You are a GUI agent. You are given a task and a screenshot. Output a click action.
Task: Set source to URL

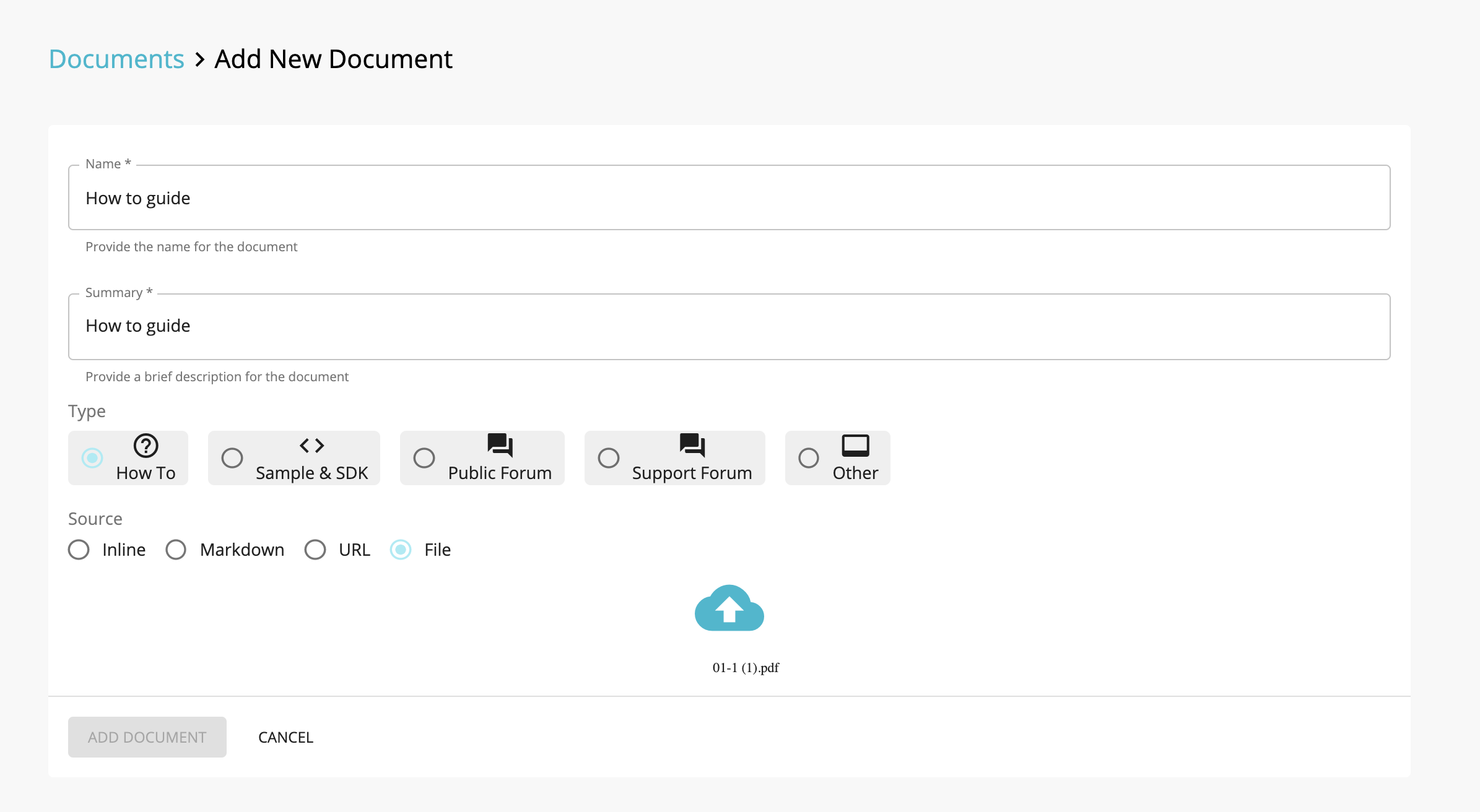click(315, 550)
